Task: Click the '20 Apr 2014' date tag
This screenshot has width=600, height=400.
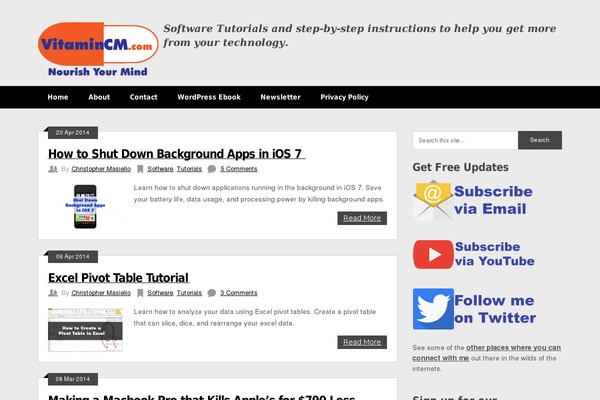Action: pos(73,133)
